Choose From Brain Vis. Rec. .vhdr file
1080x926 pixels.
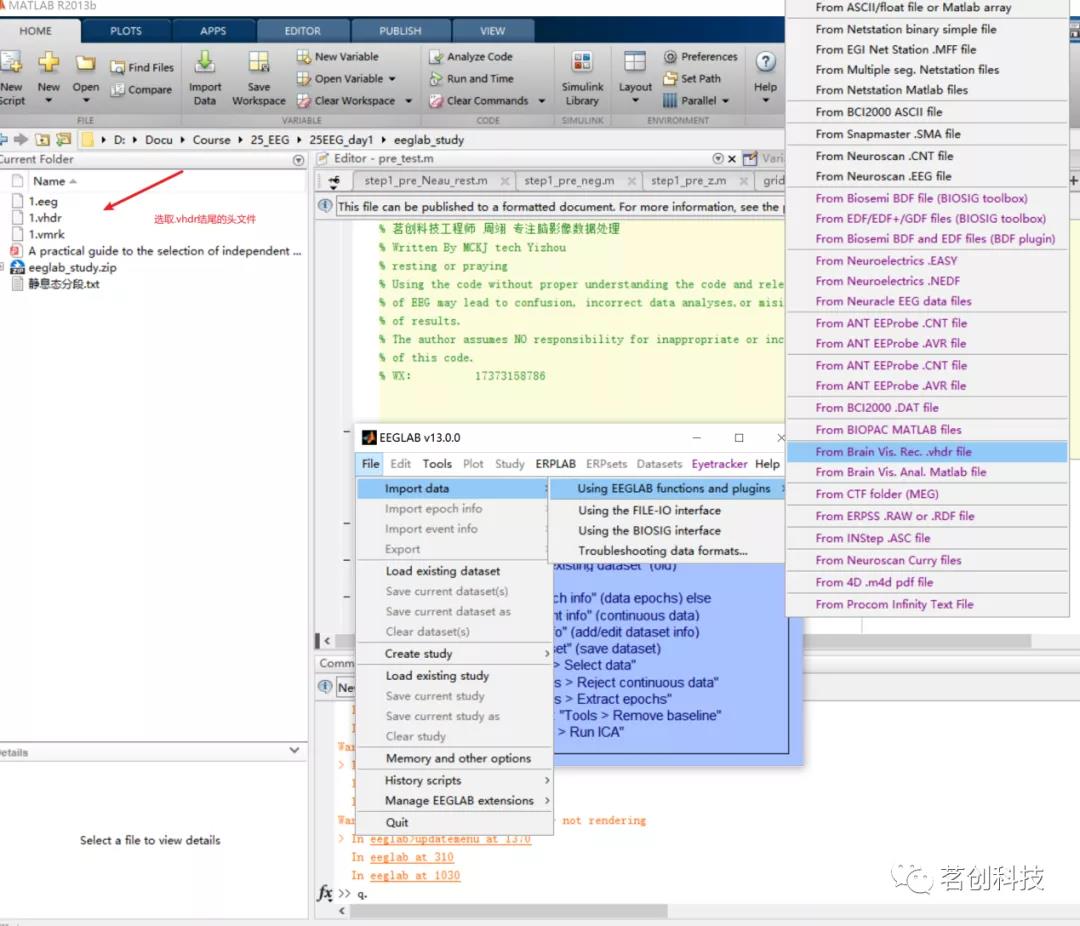click(927, 451)
